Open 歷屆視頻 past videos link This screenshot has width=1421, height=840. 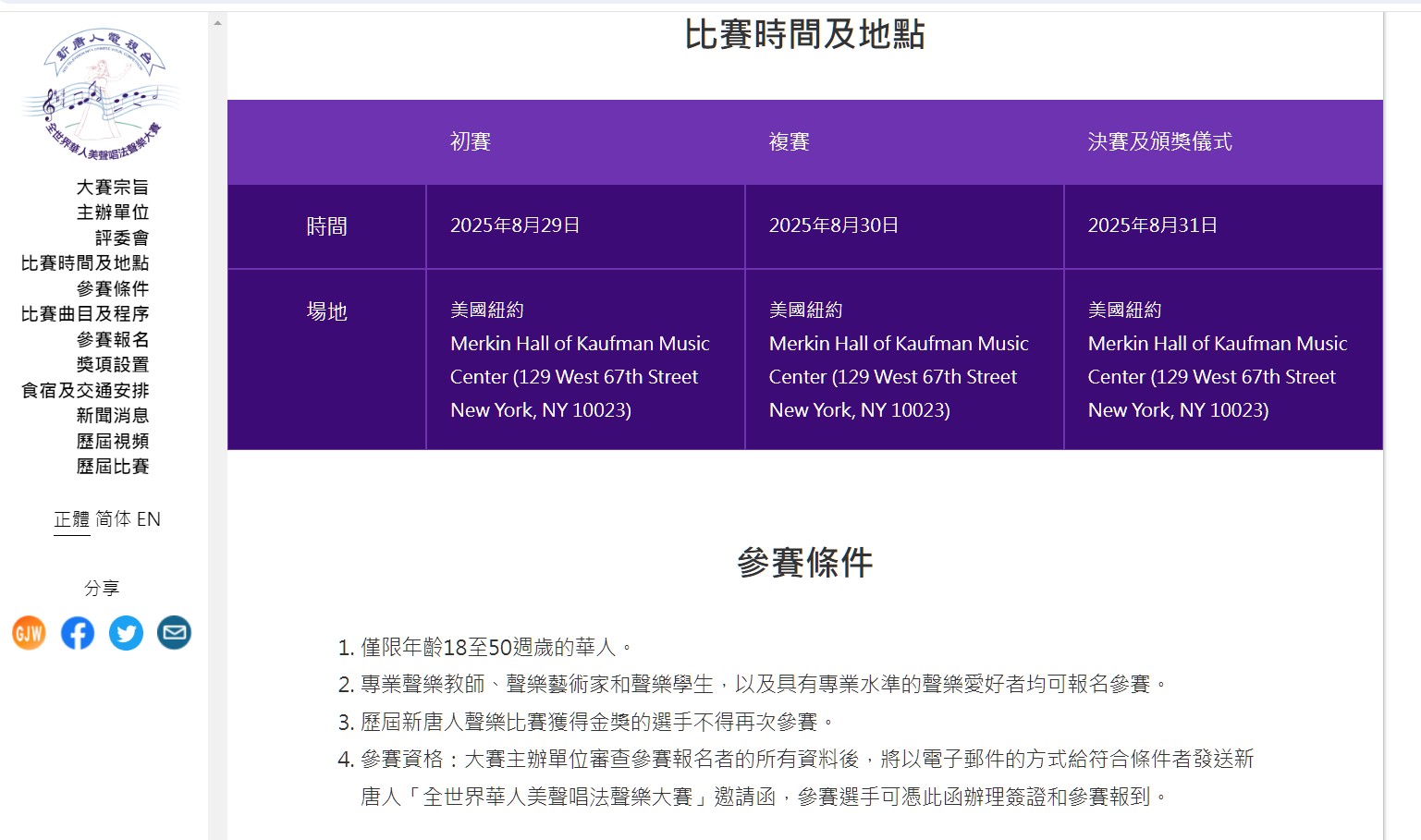pos(112,442)
